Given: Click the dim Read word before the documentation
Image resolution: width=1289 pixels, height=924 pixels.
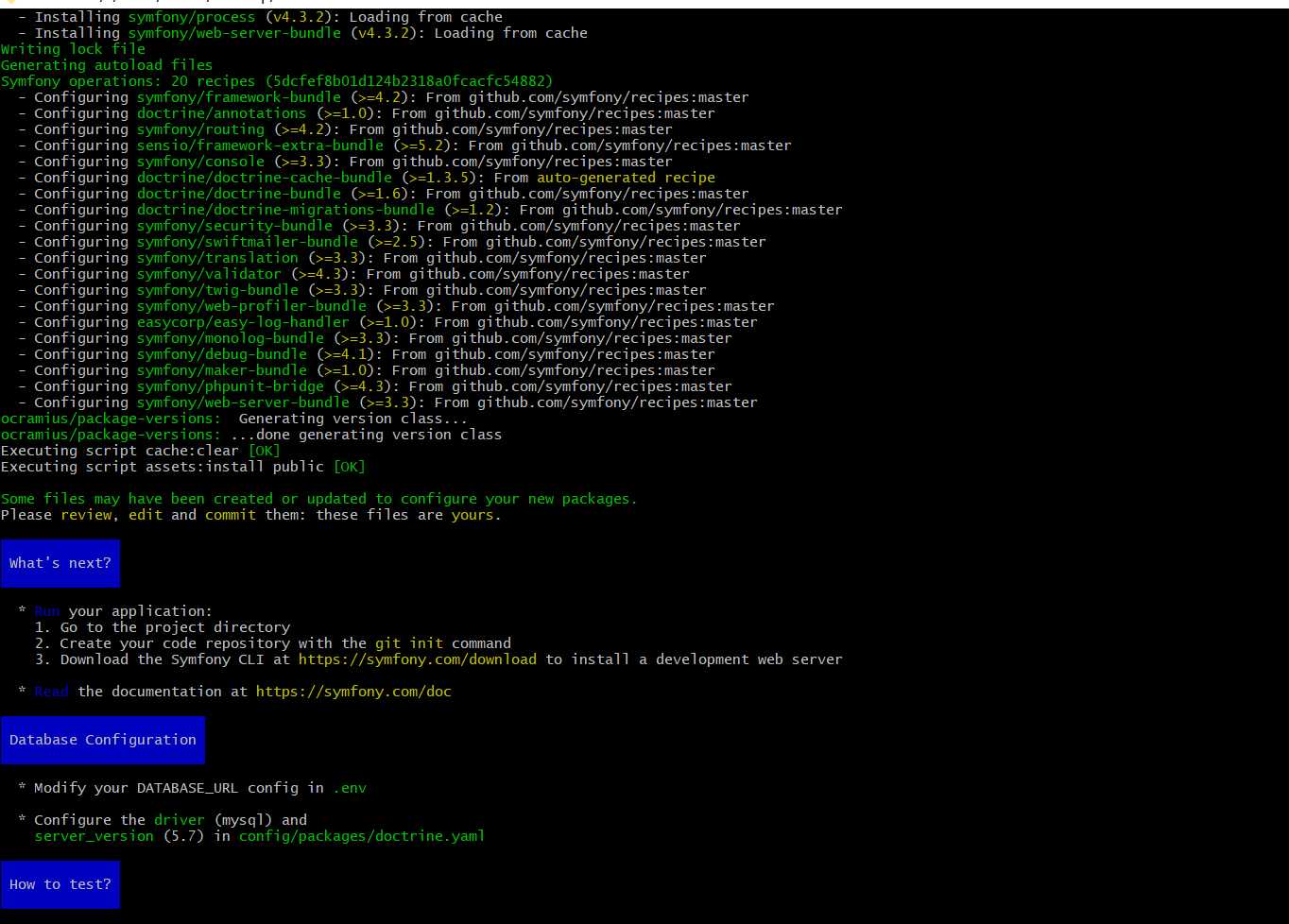Looking at the screenshot, I should coord(52,692).
